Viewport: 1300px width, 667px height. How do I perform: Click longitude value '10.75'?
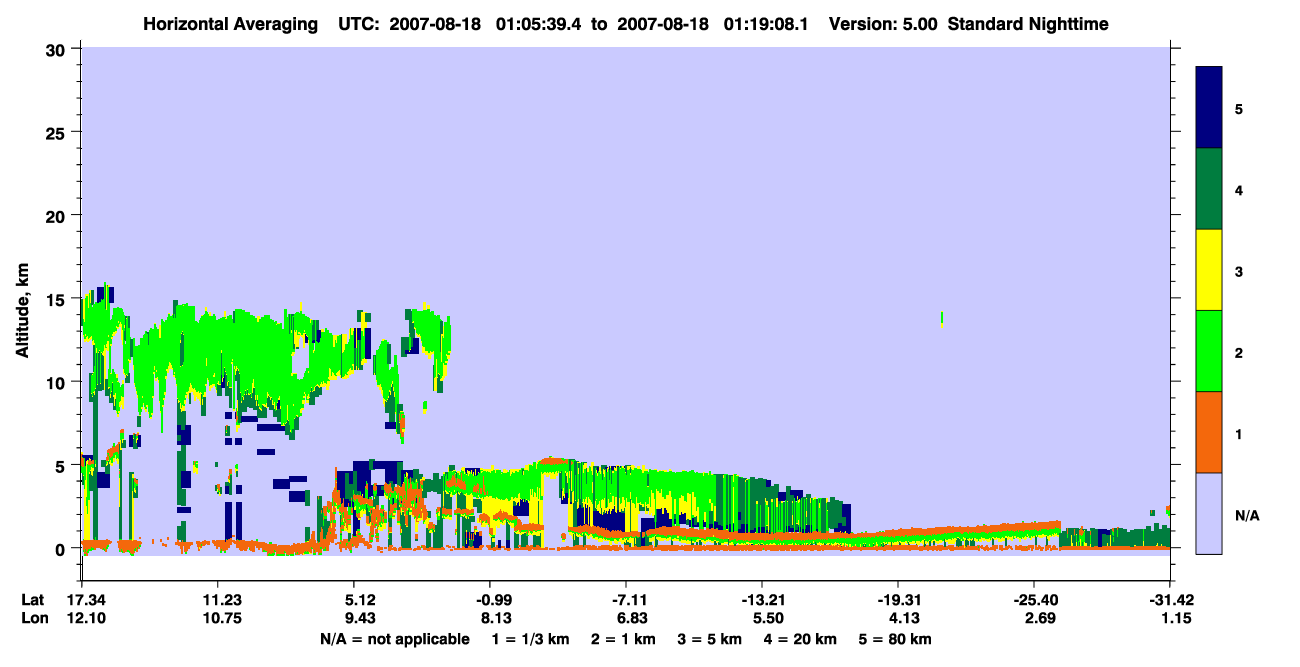[x=217, y=619]
